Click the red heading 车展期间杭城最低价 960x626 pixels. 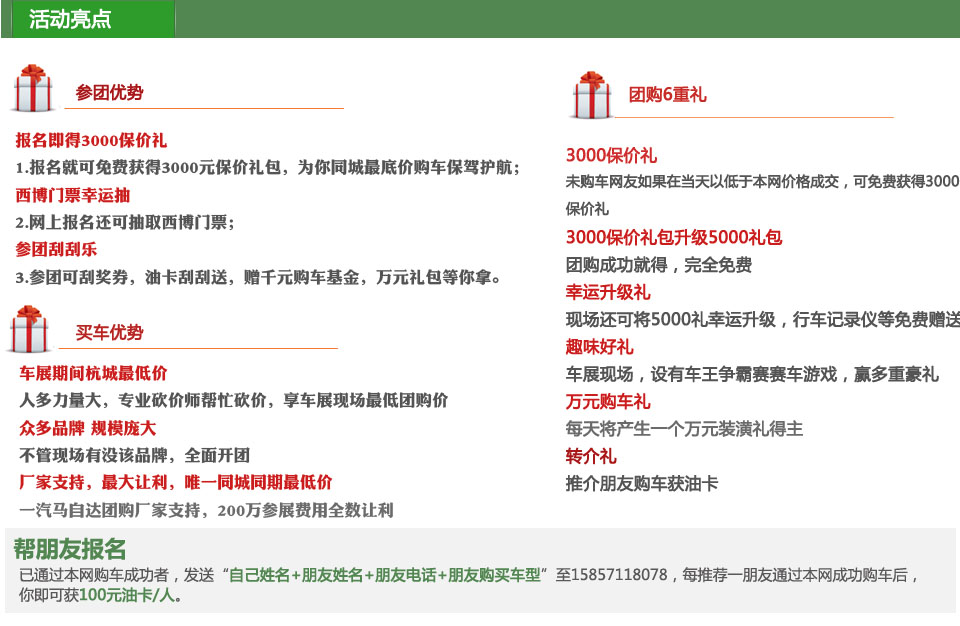93,373
